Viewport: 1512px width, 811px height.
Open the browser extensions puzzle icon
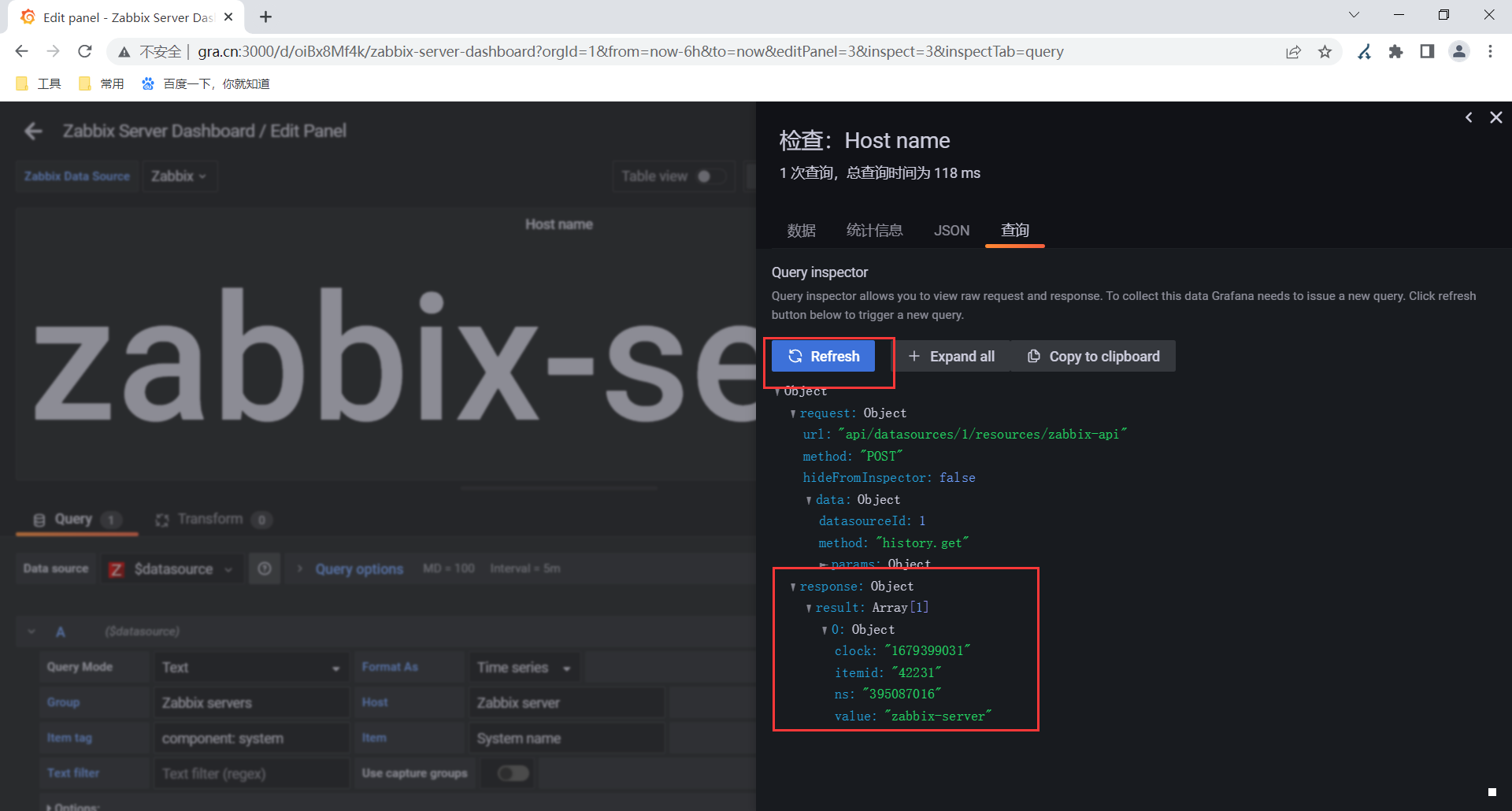pos(1395,52)
